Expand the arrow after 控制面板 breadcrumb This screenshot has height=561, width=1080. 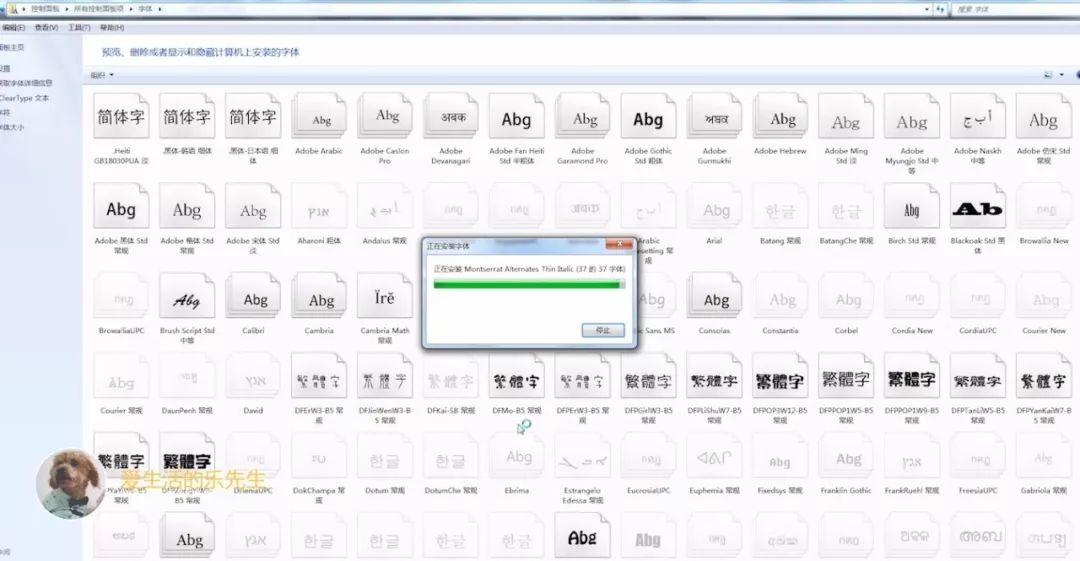tap(67, 9)
